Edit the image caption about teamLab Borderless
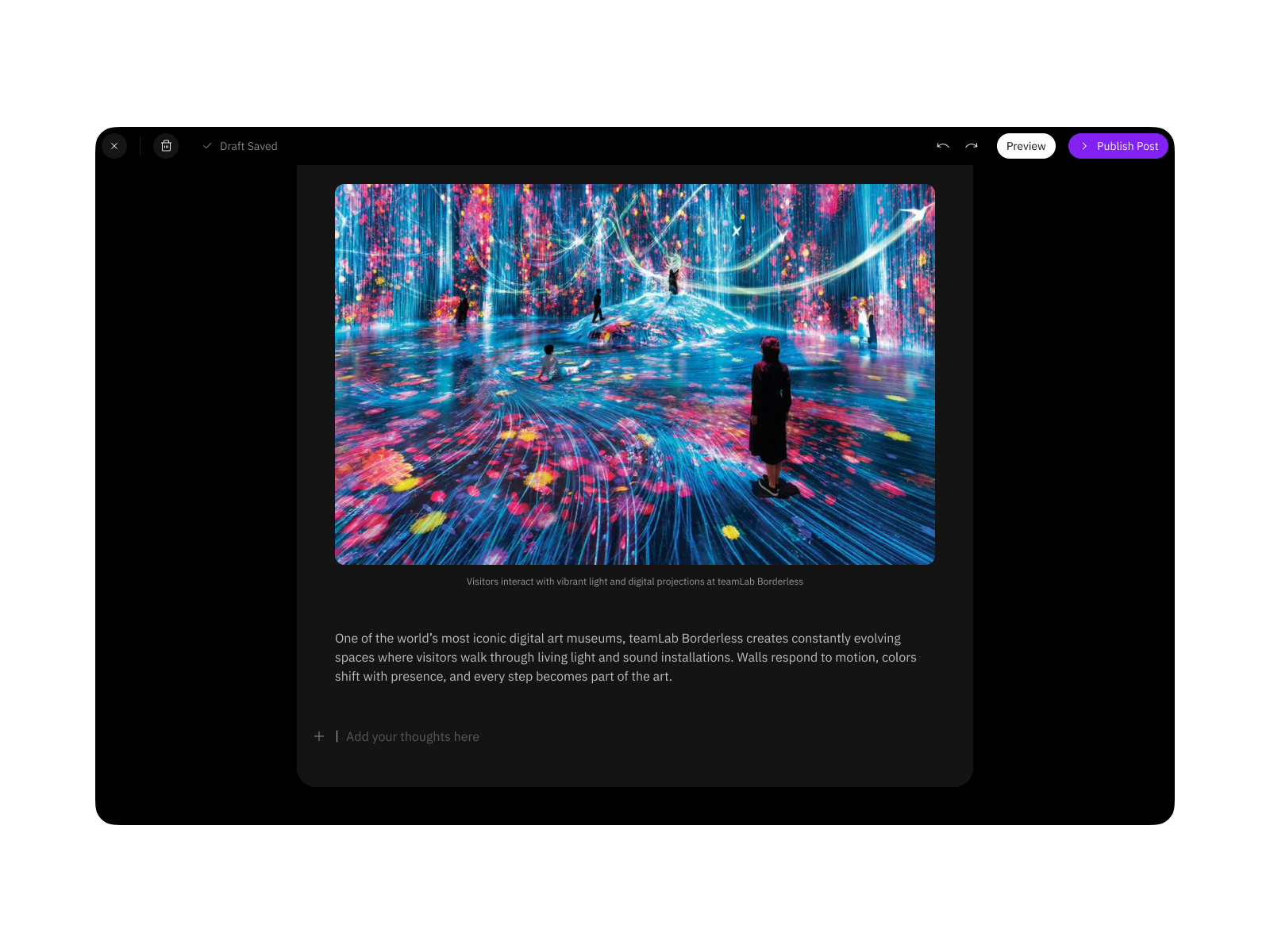 [x=634, y=582]
